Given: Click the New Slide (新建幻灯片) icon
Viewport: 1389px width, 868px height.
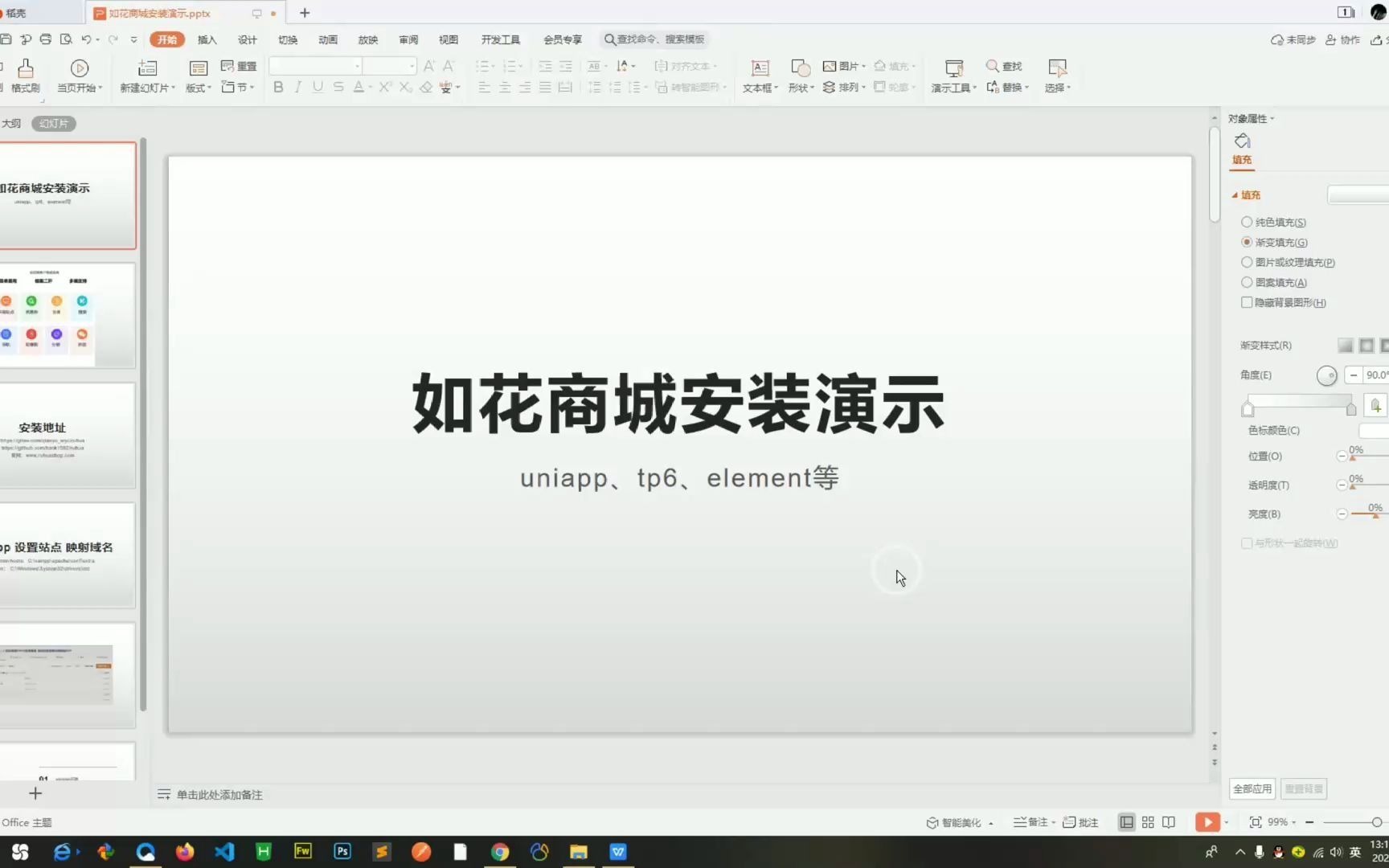Looking at the screenshot, I should 148,68.
